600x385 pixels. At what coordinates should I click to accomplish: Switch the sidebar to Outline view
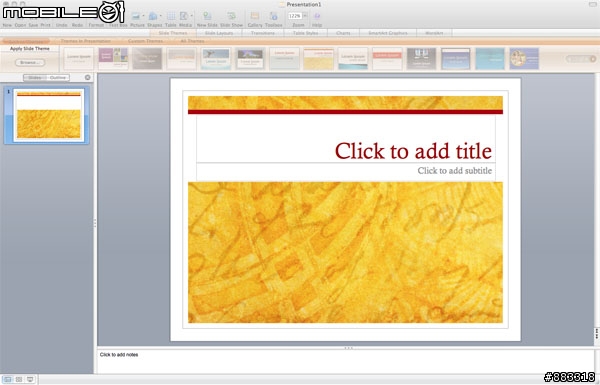point(58,78)
